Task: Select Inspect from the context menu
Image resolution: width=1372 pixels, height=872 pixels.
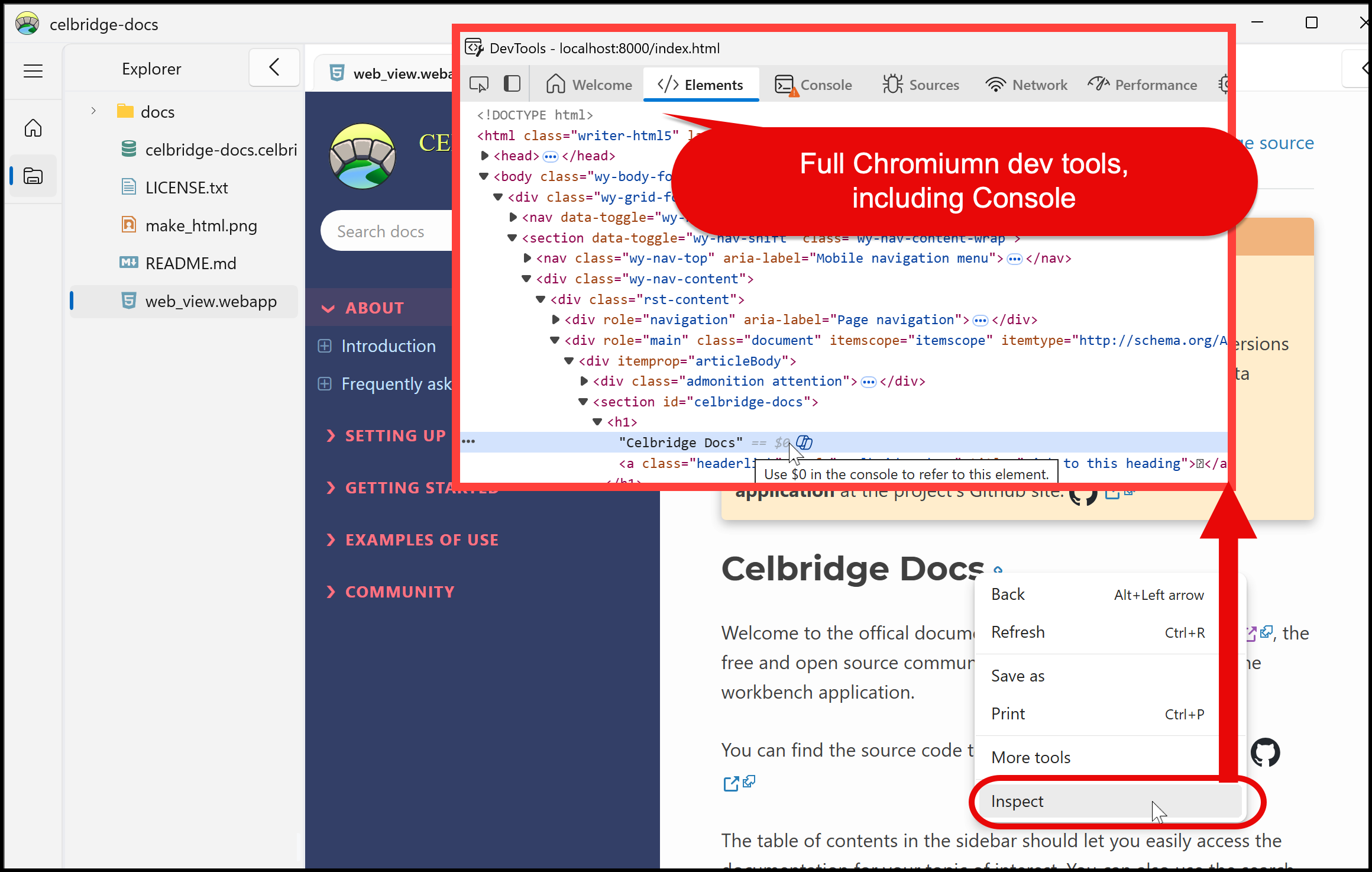Action: 1017,801
